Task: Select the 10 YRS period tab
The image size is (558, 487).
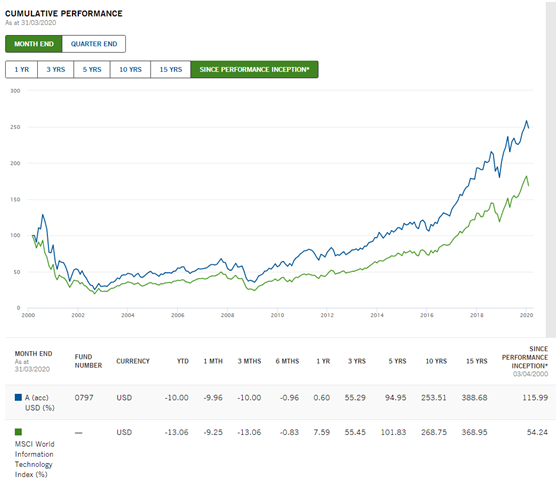Action: tap(130, 69)
